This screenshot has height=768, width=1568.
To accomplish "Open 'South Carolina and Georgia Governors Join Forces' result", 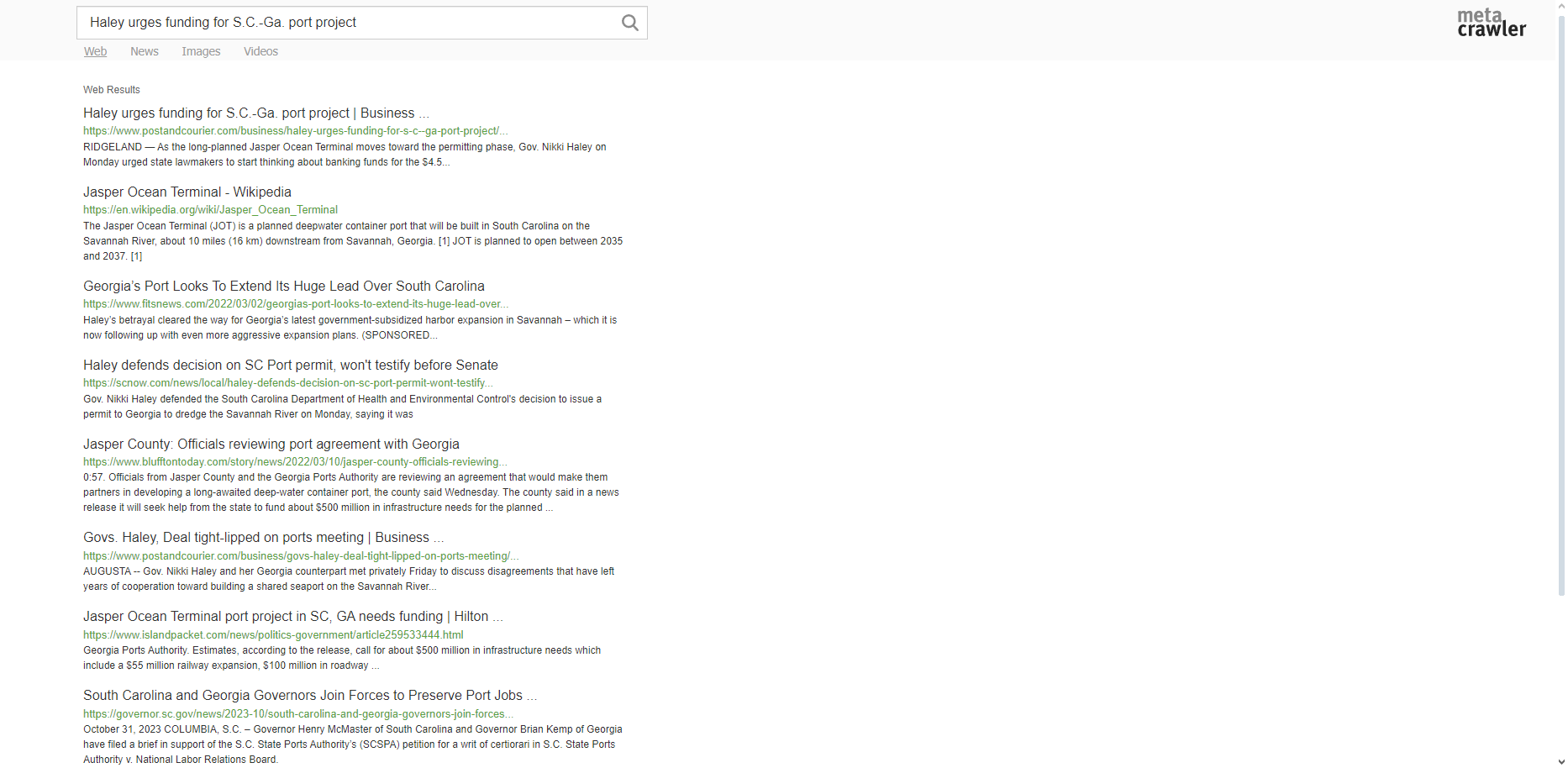I will 310,695.
